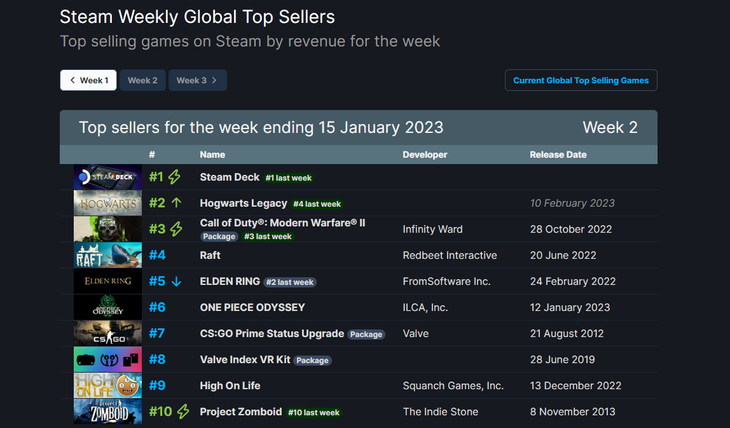Open CS:GO Prime Status Upgrade link
Image resolution: width=730 pixels, height=428 pixels.
coord(272,333)
